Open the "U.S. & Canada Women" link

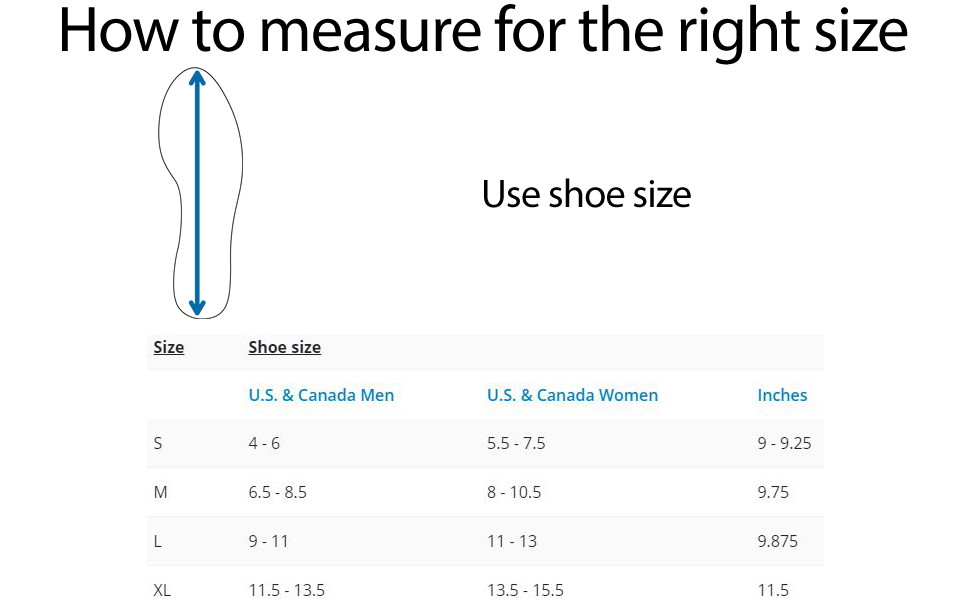pyautogui.click(x=572, y=395)
